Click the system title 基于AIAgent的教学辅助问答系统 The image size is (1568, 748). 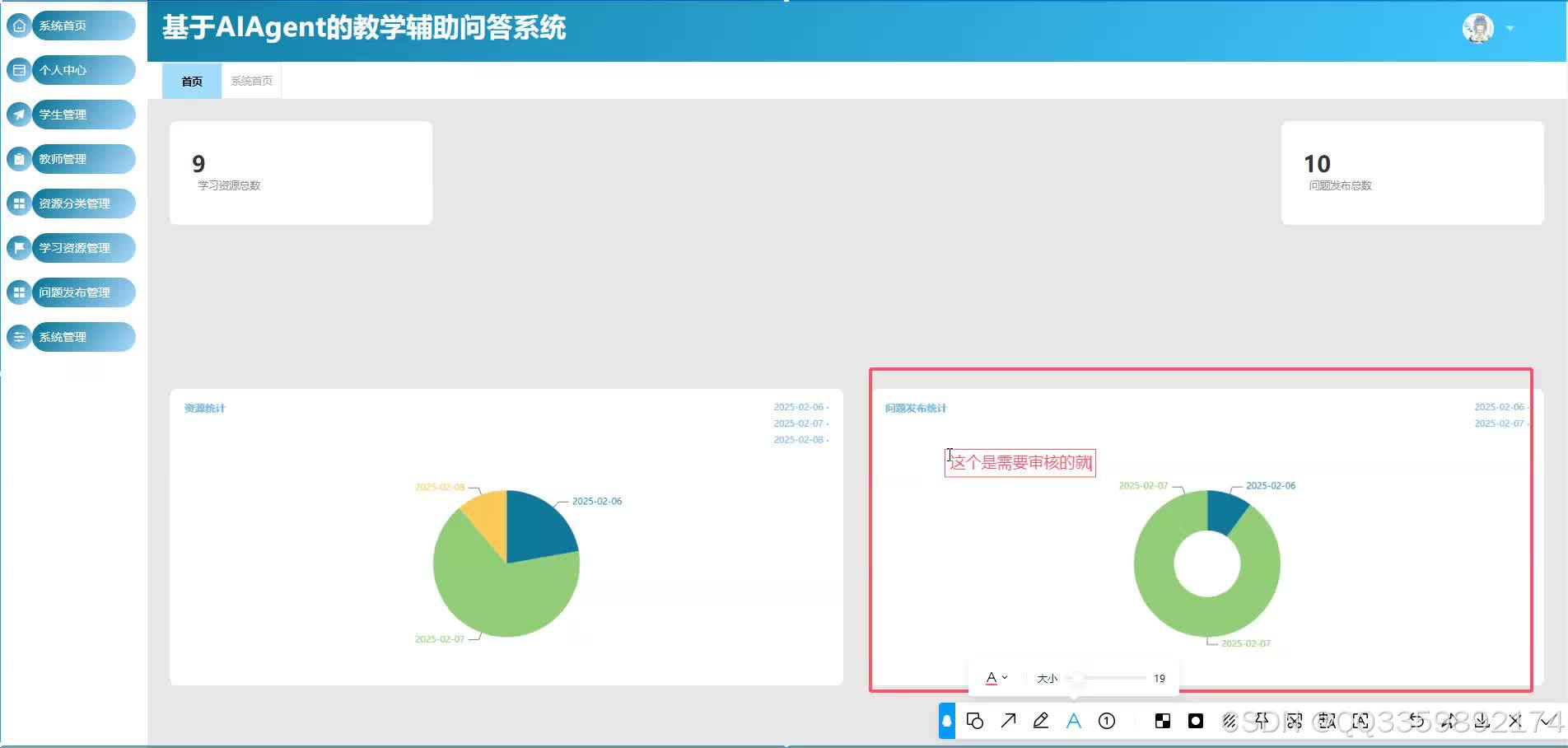(x=364, y=27)
